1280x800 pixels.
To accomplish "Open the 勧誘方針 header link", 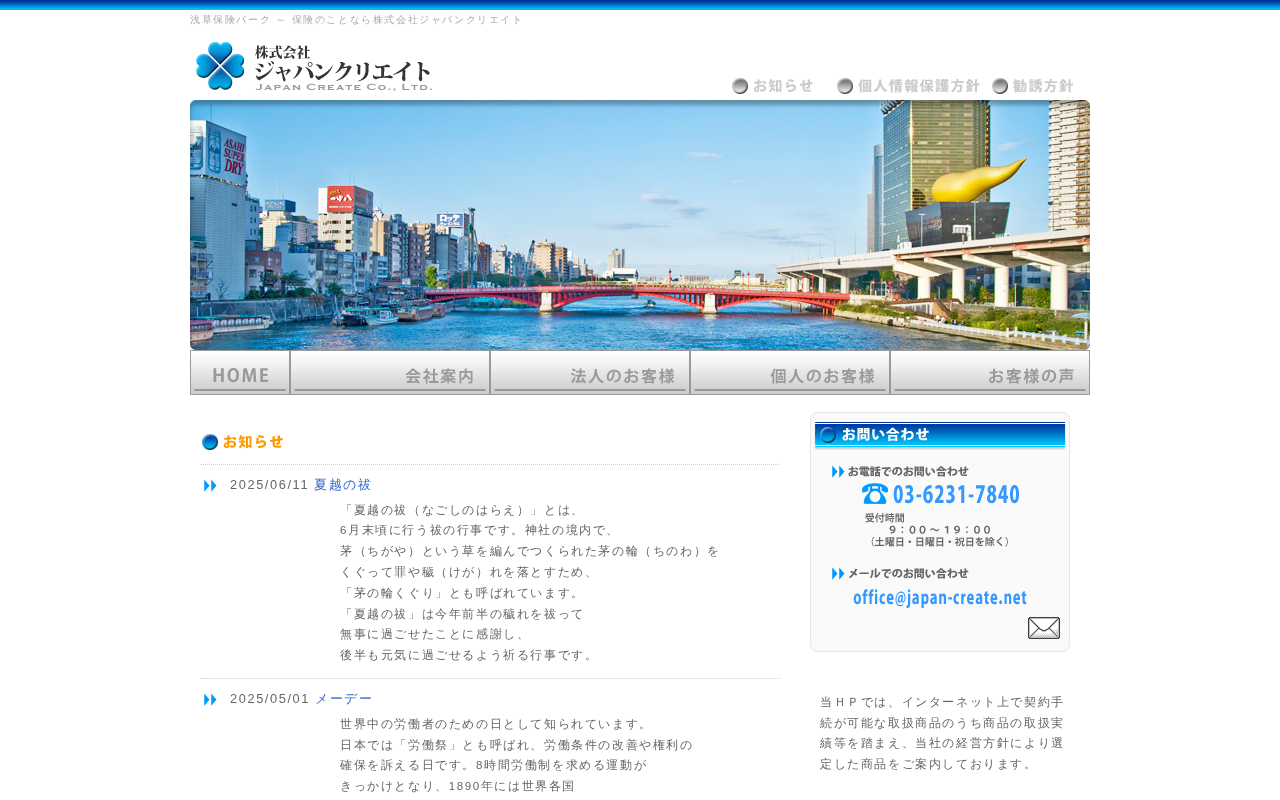I will tap(1043, 86).
